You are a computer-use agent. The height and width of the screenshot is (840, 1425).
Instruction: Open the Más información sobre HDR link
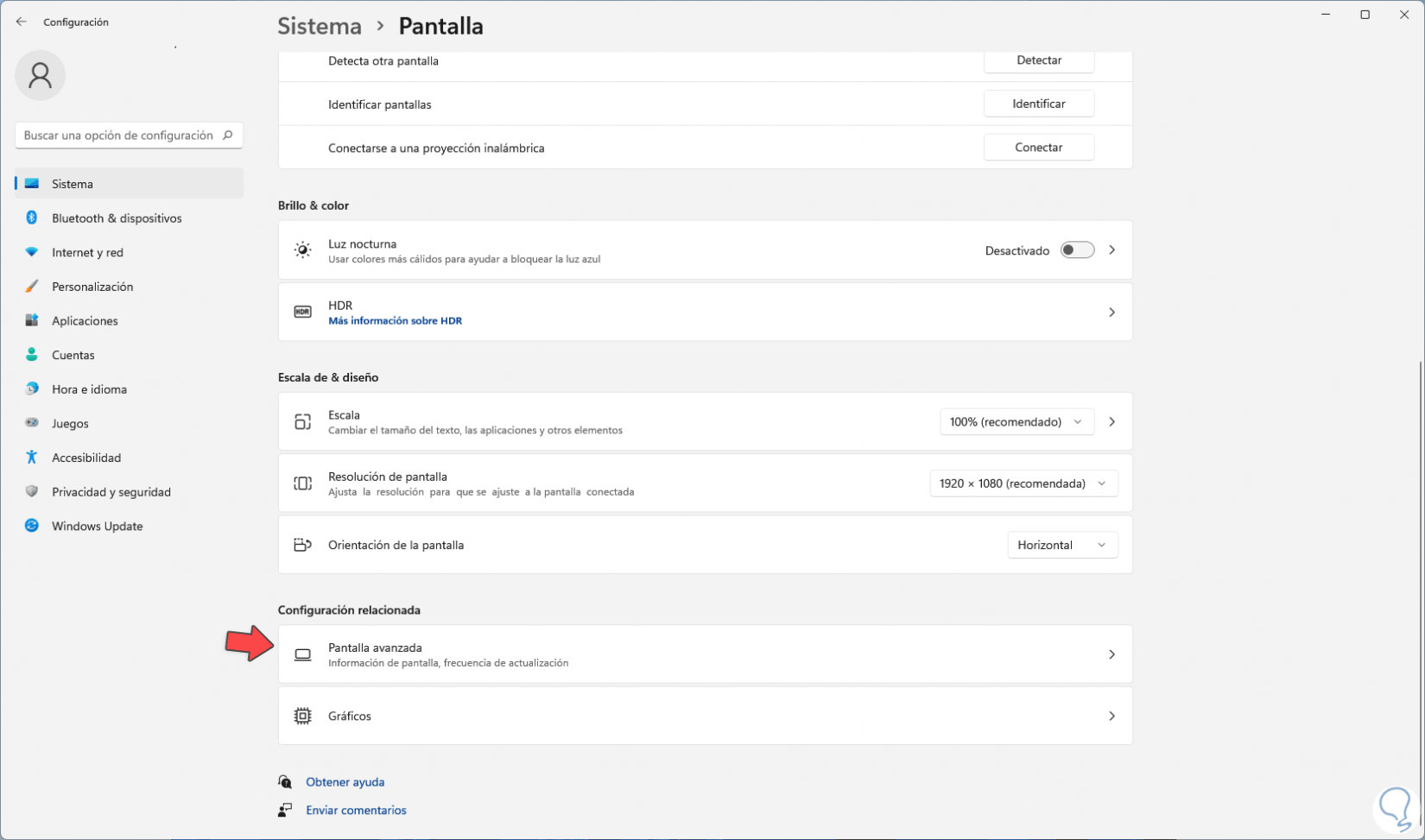395,320
